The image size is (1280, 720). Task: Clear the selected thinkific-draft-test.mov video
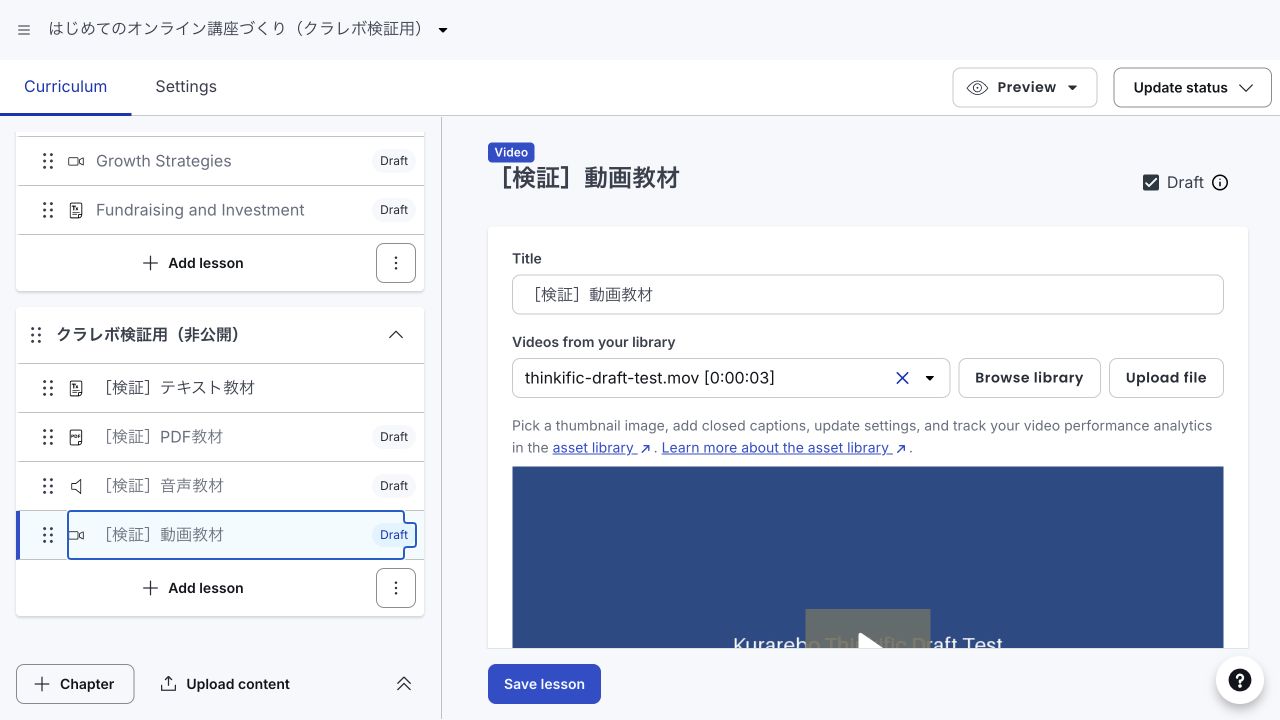902,378
